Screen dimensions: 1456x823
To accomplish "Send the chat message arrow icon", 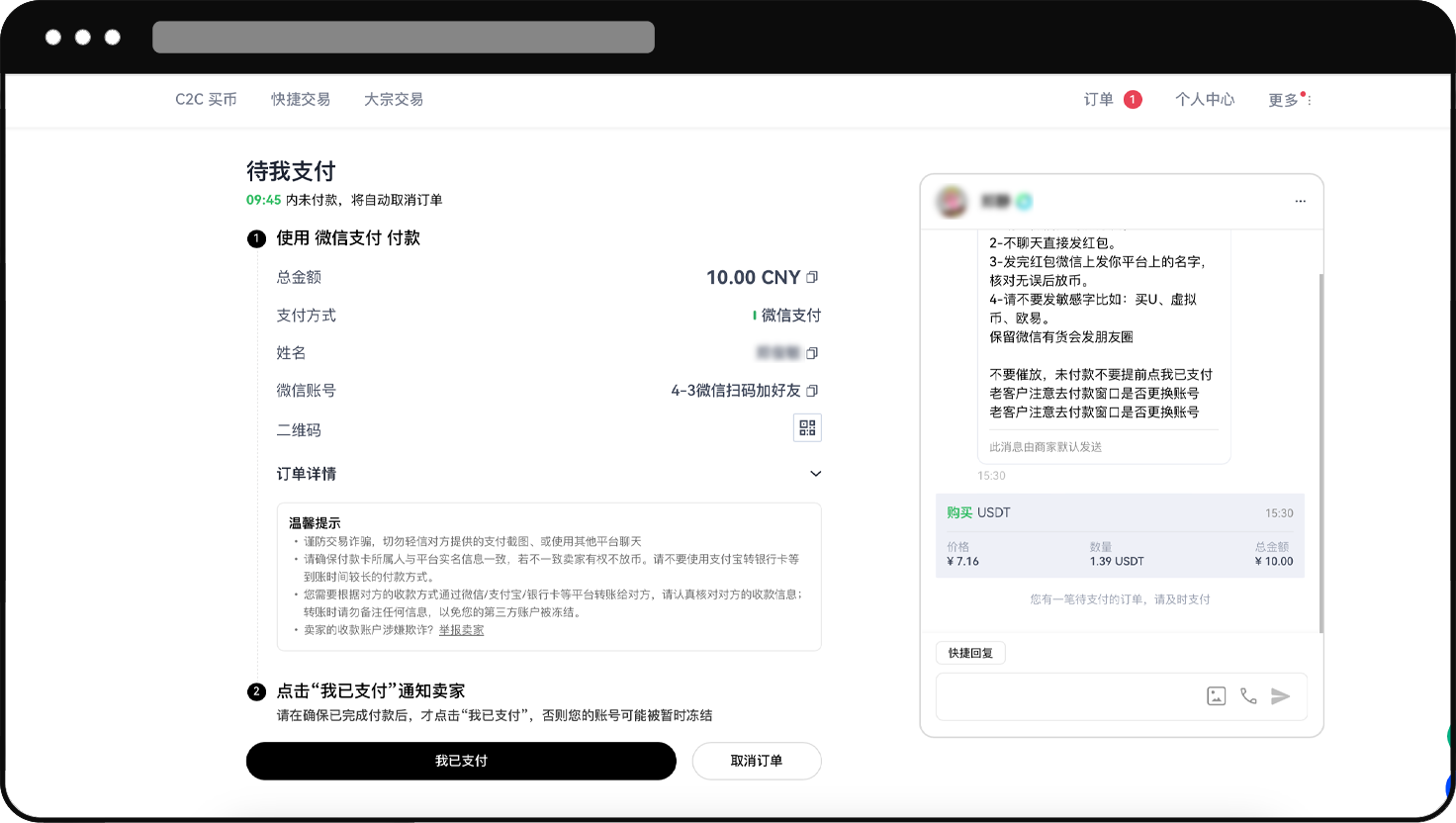I will [x=1281, y=696].
